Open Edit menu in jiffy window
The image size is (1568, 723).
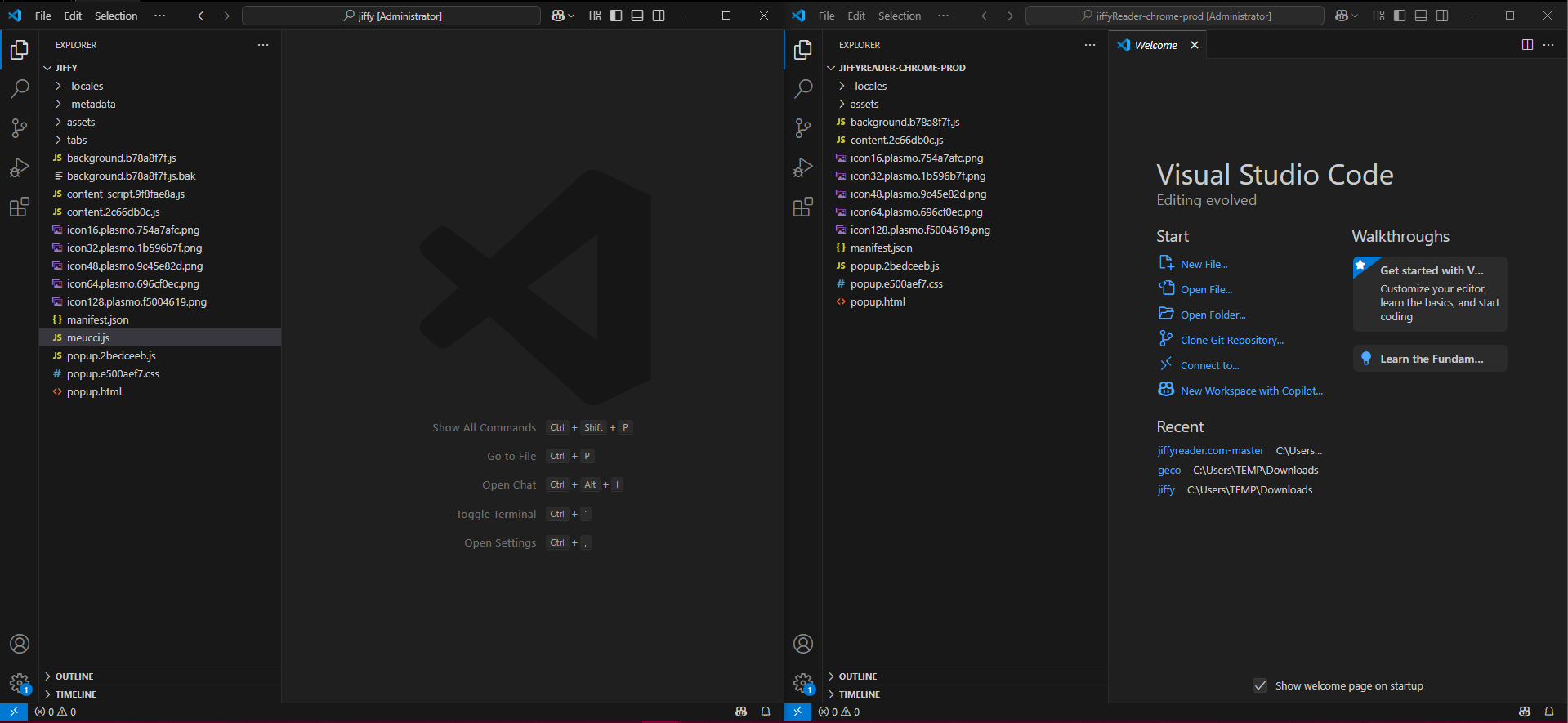[x=73, y=16]
